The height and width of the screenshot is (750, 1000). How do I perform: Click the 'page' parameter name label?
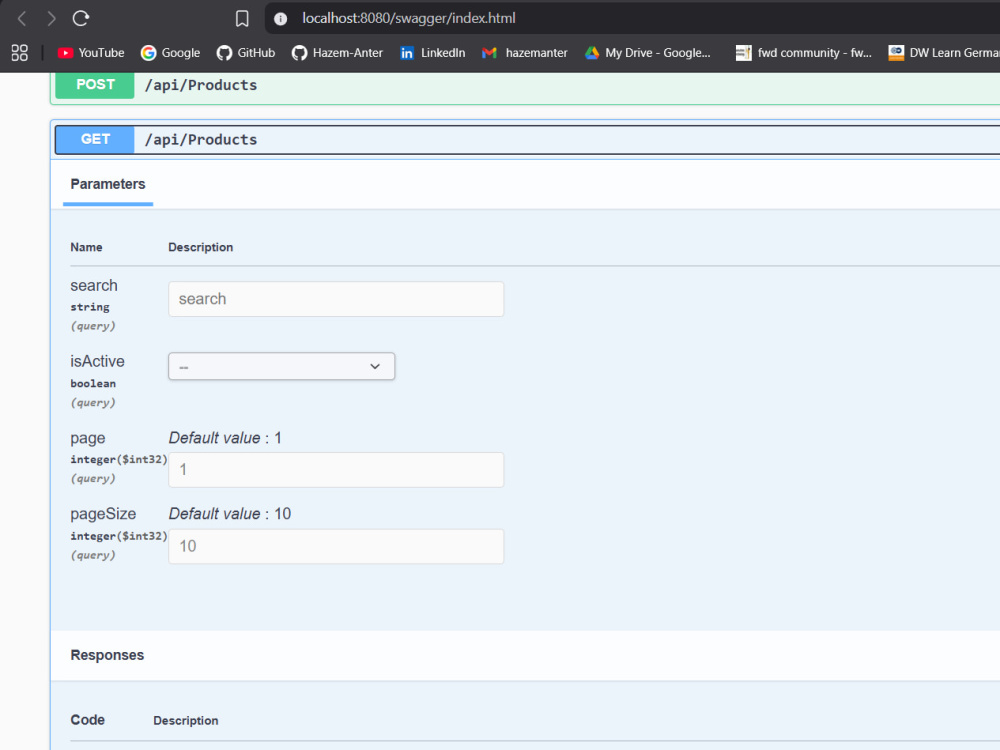[87, 439]
